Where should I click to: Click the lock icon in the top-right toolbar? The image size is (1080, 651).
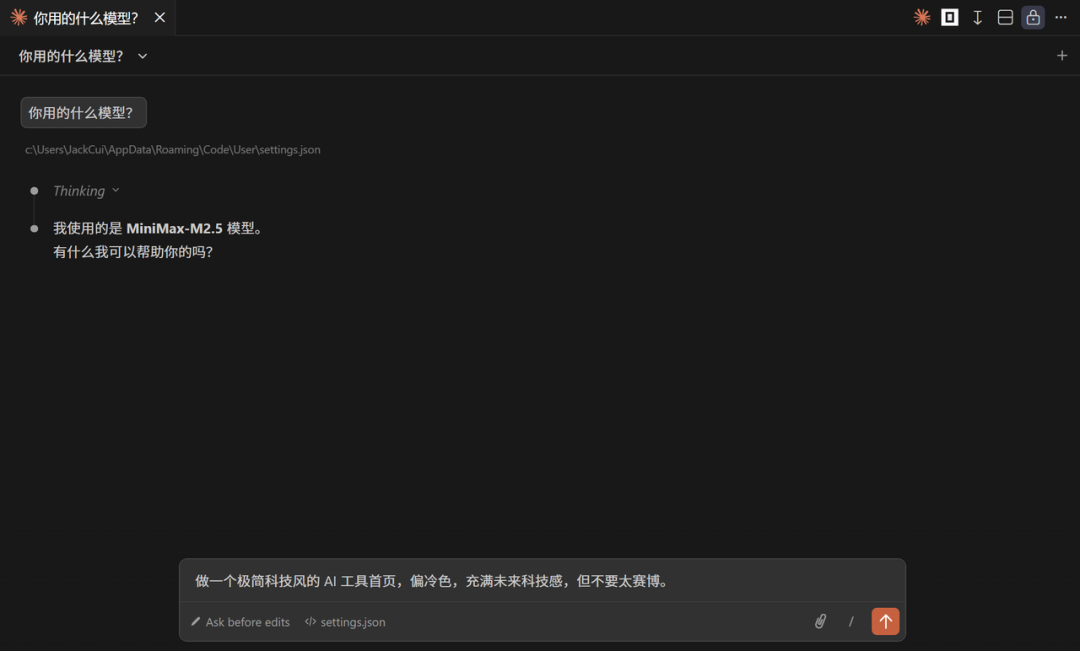(x=1033, y=17)
